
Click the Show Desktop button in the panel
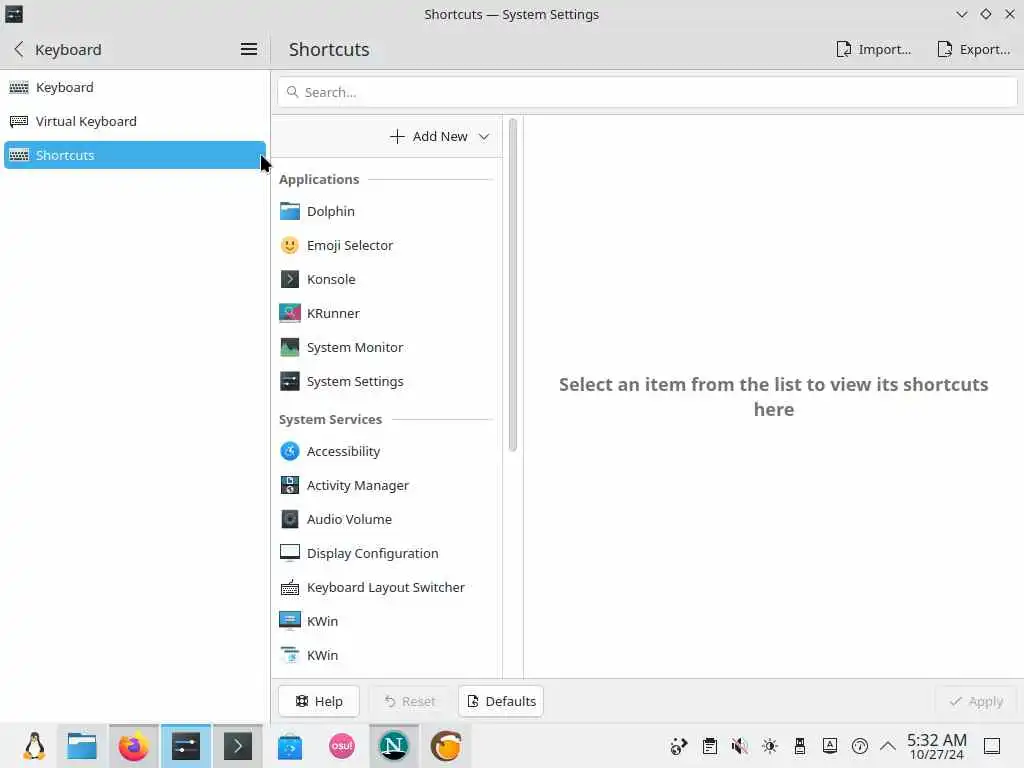point(992,746)
